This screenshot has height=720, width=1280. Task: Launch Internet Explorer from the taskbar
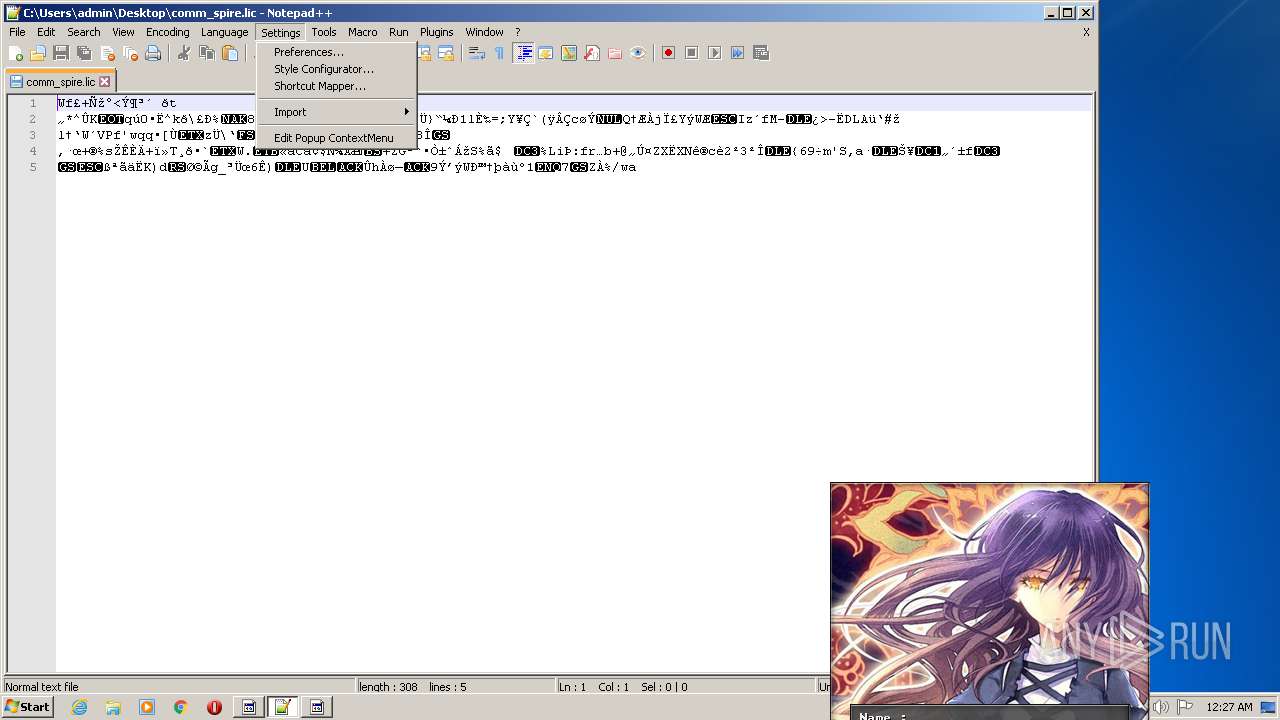tap(79, 707)
